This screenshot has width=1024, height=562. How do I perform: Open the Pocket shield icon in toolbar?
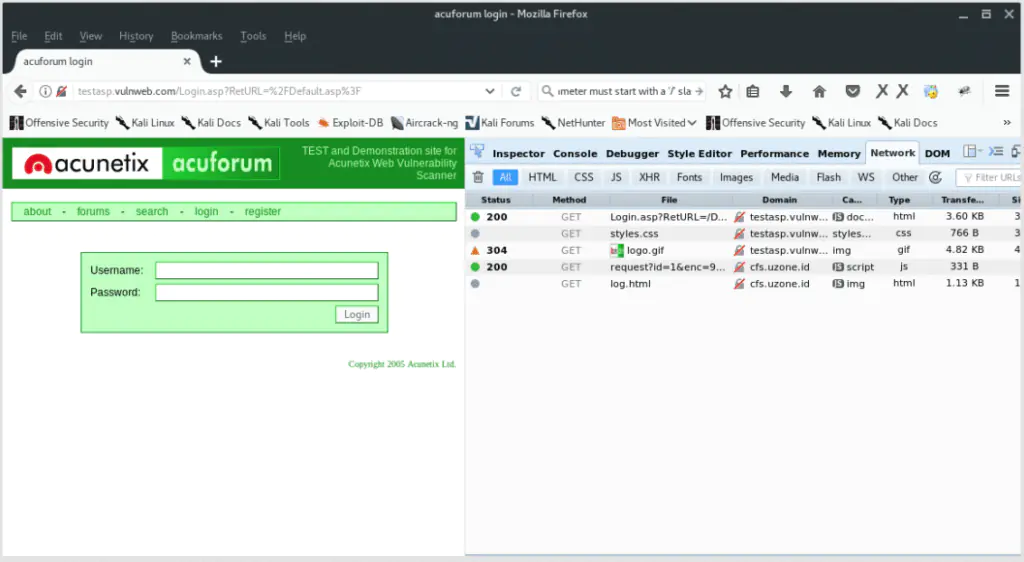(x=852, y=91)
